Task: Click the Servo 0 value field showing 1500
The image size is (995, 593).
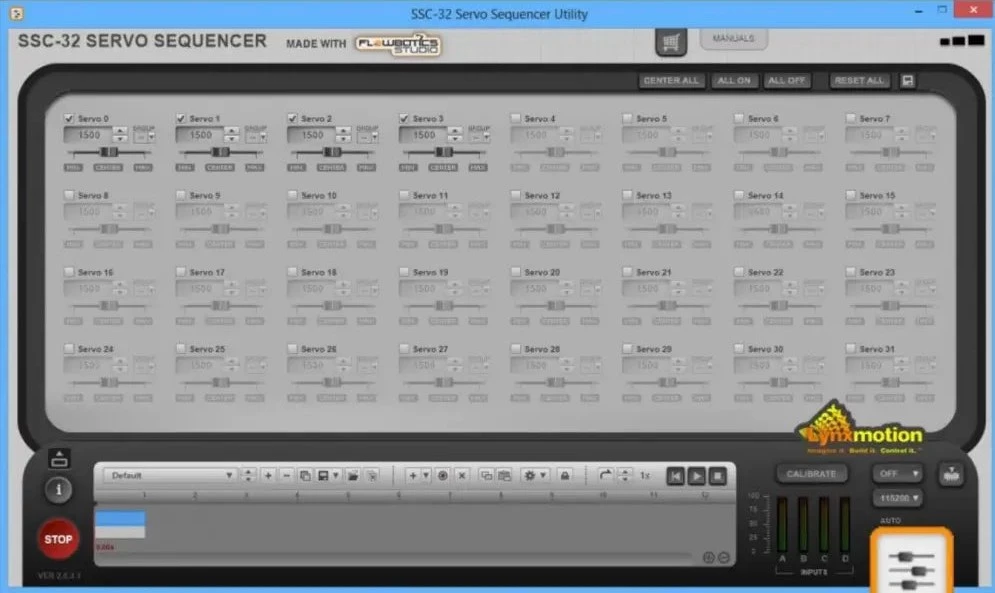Action: [x=88, y=135]
